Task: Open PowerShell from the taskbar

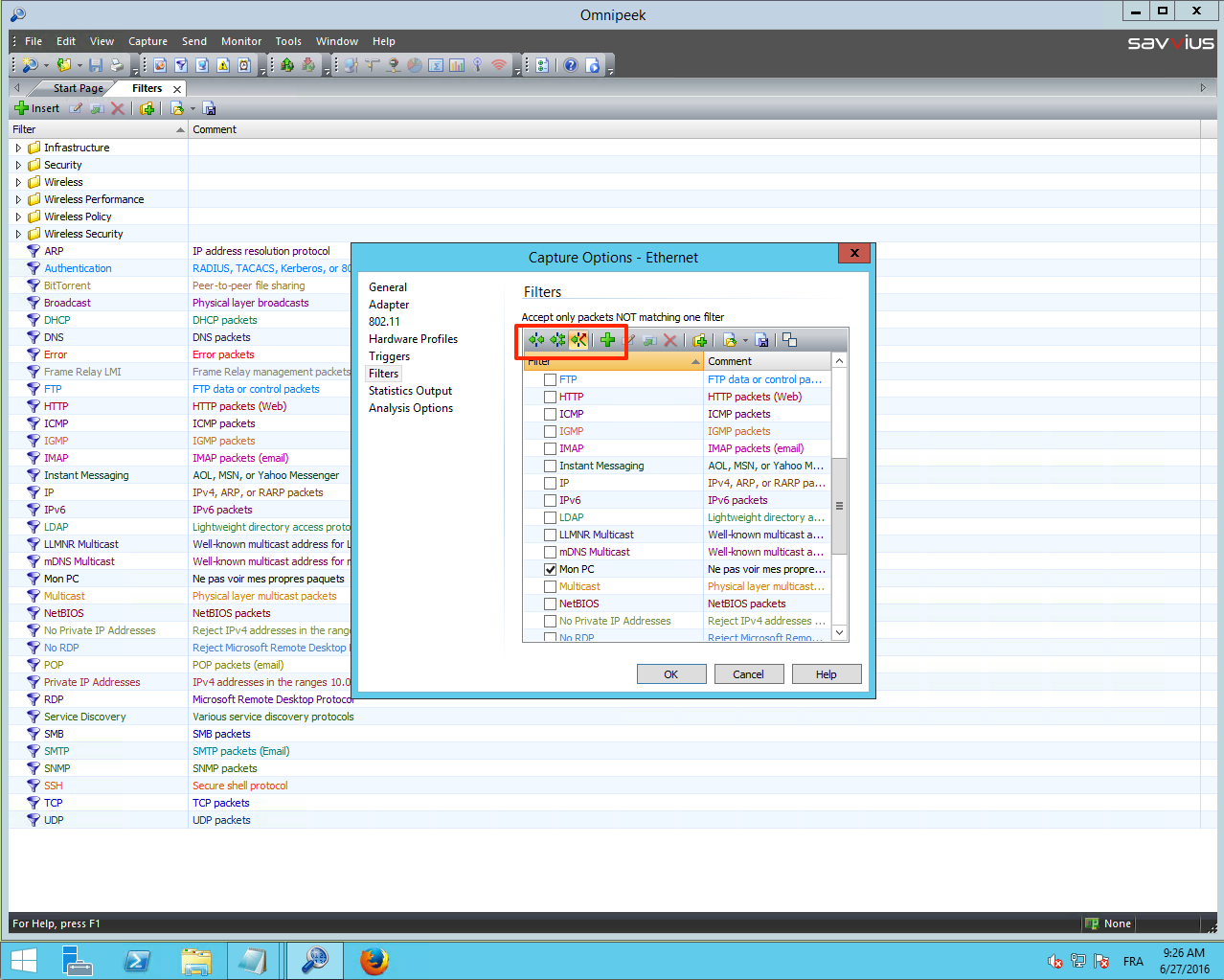Action: tap(137, 961)
